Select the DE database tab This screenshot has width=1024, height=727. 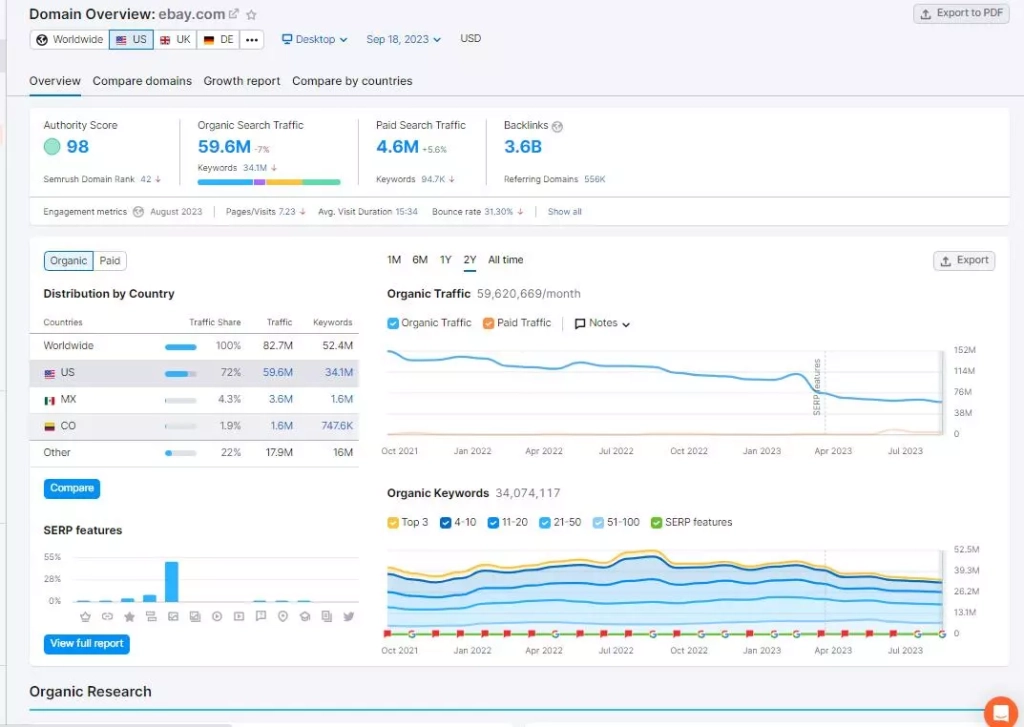click(218, 40)
